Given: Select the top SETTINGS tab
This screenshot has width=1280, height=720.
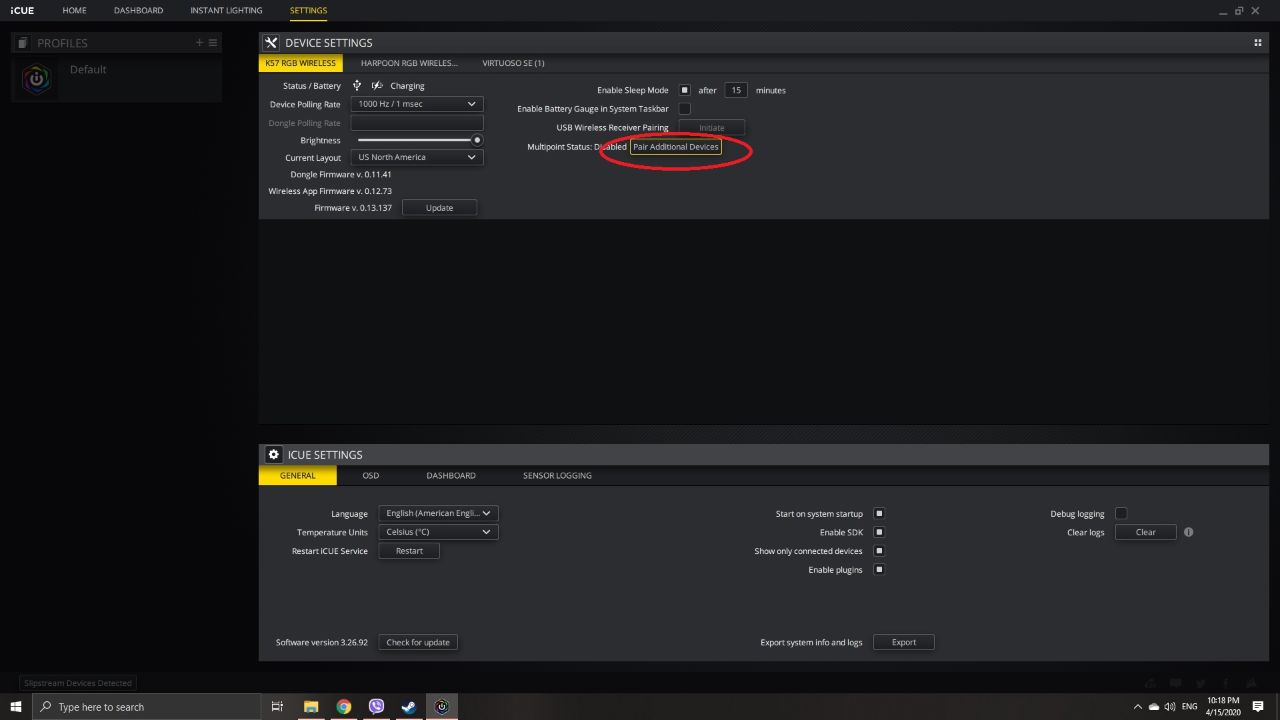Looking at the screenshot, I should [308, 10].
